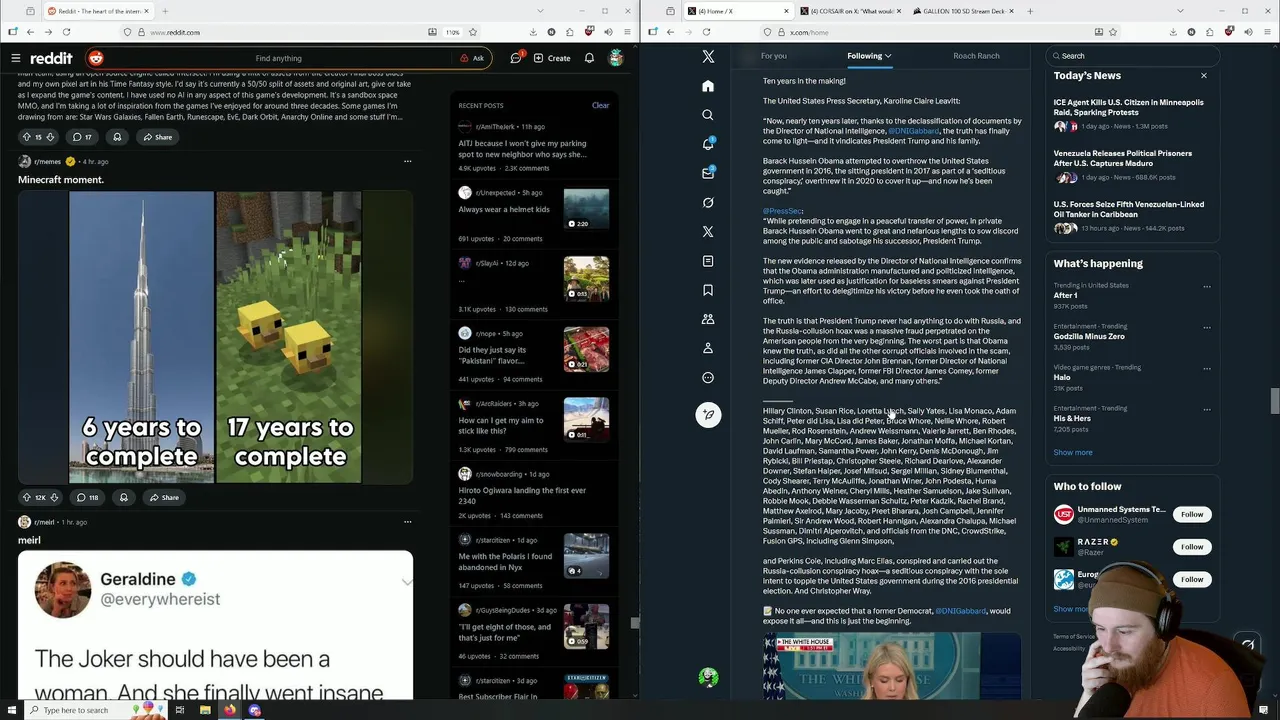
Task: Open X Profile person icon in sidebar
Action: tap(708, 348)
